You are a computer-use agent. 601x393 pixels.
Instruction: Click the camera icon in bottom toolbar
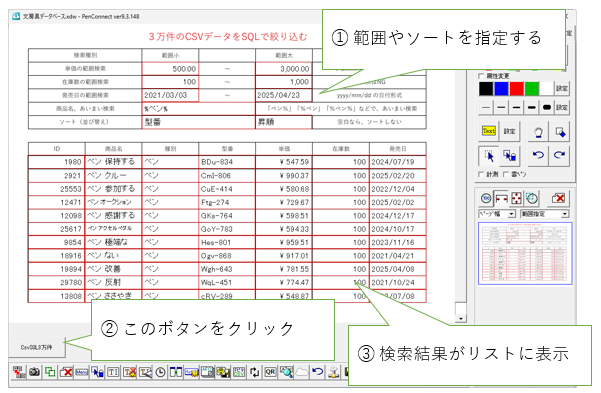pos(34,372)
